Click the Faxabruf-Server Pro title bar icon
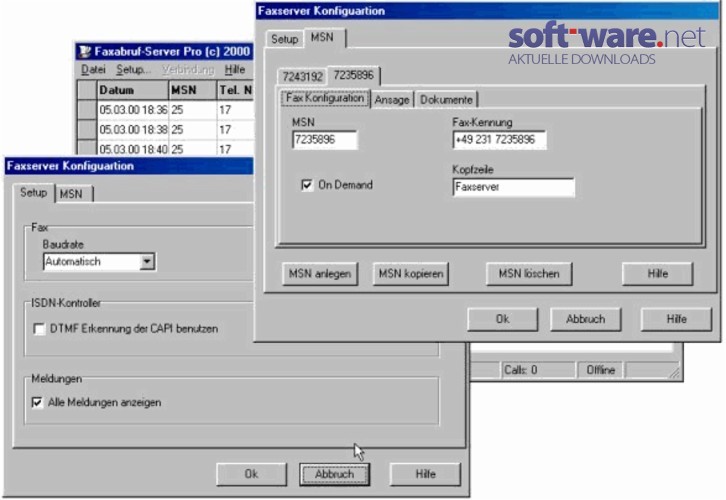Image resolution: width=726 pixels, height=500 pixels. 85,51
